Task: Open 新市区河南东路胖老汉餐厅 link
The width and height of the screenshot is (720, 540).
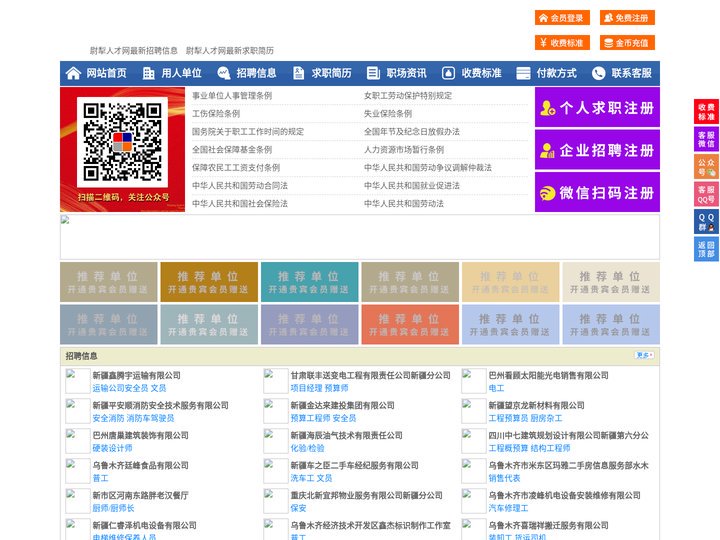Action: coord(140,495)
